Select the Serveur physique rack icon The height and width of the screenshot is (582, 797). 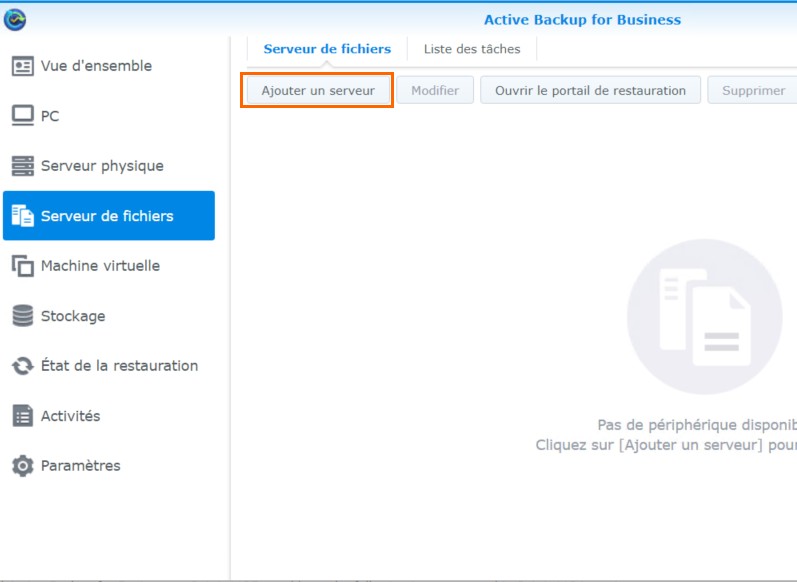pyautogui.click(x=22, y=166)
